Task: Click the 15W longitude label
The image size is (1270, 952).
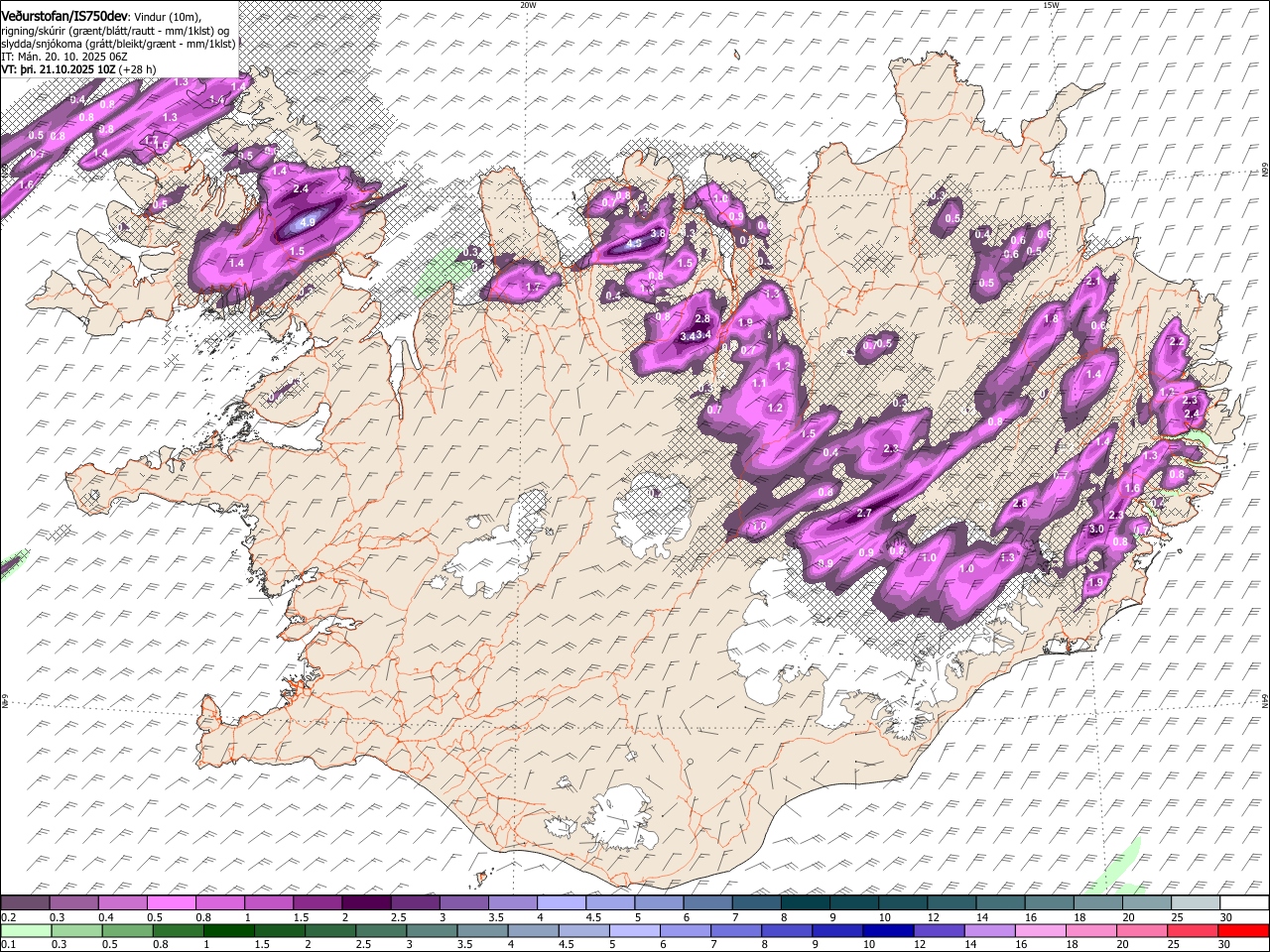Action: [1051, 5]
